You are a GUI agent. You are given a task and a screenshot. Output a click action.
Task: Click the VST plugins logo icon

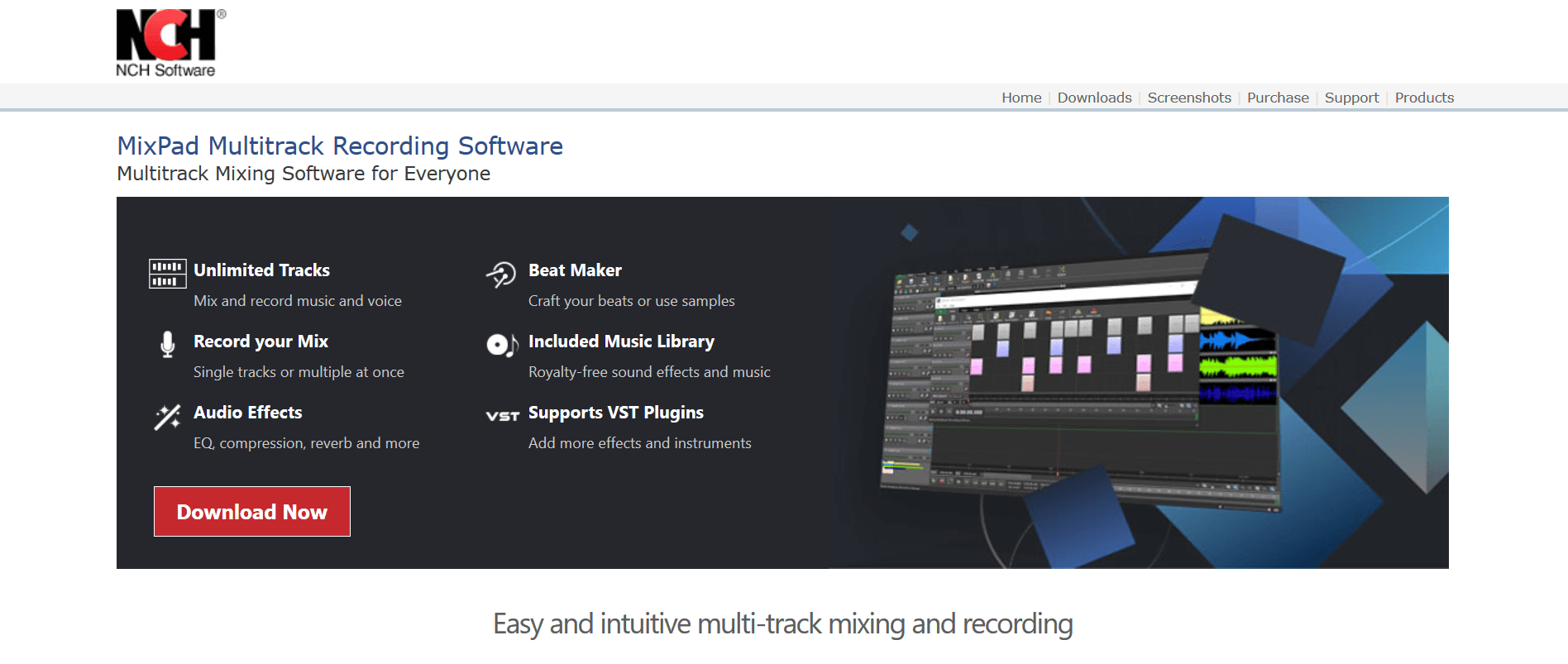coord(502,416)
